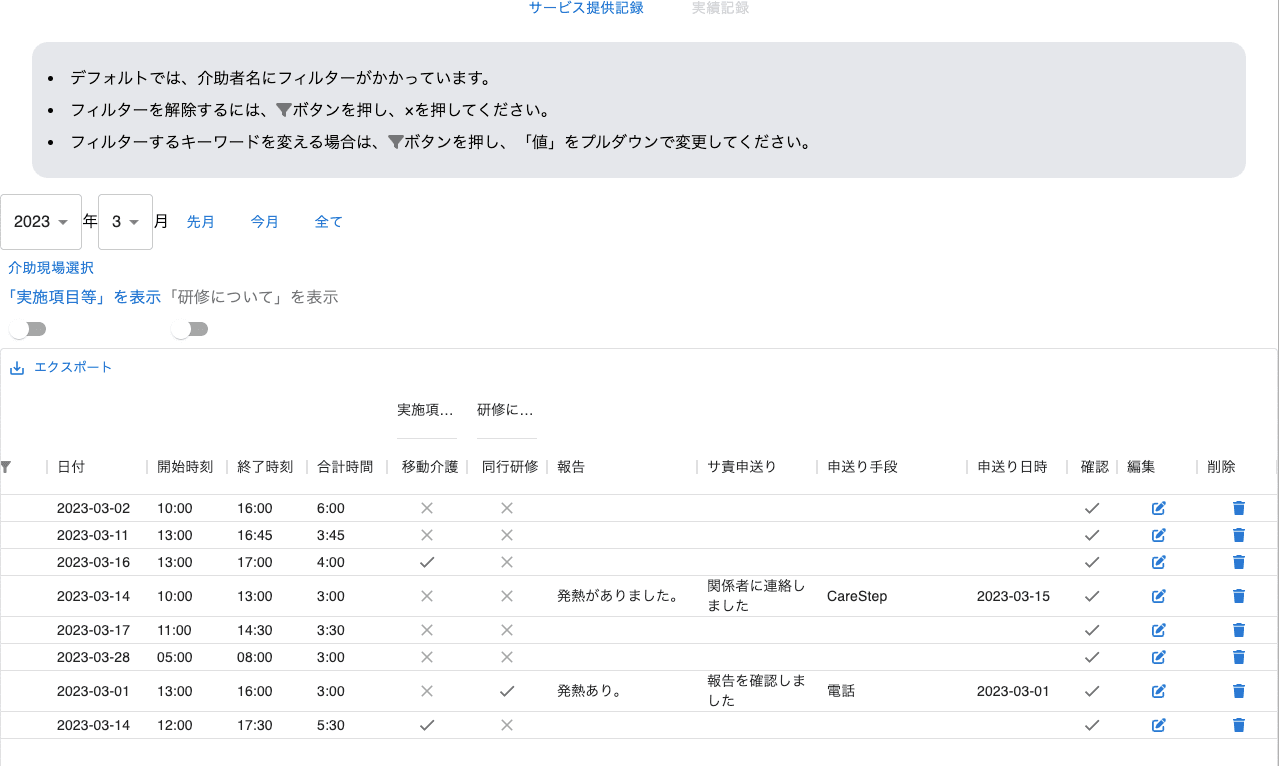Click the 日付 column header to sort
This screenshot has height=766, width=1279.
[x=71, y=467]
